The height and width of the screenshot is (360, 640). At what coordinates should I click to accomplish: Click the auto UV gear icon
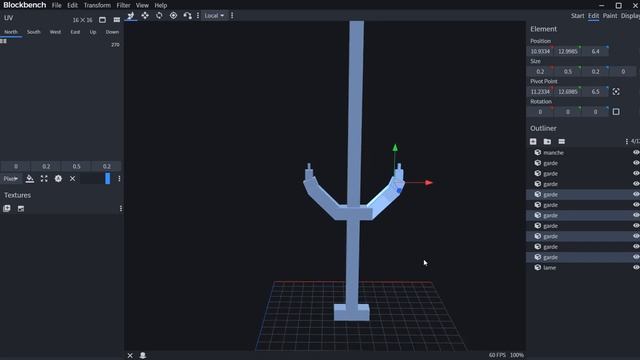tap(58, 178)
